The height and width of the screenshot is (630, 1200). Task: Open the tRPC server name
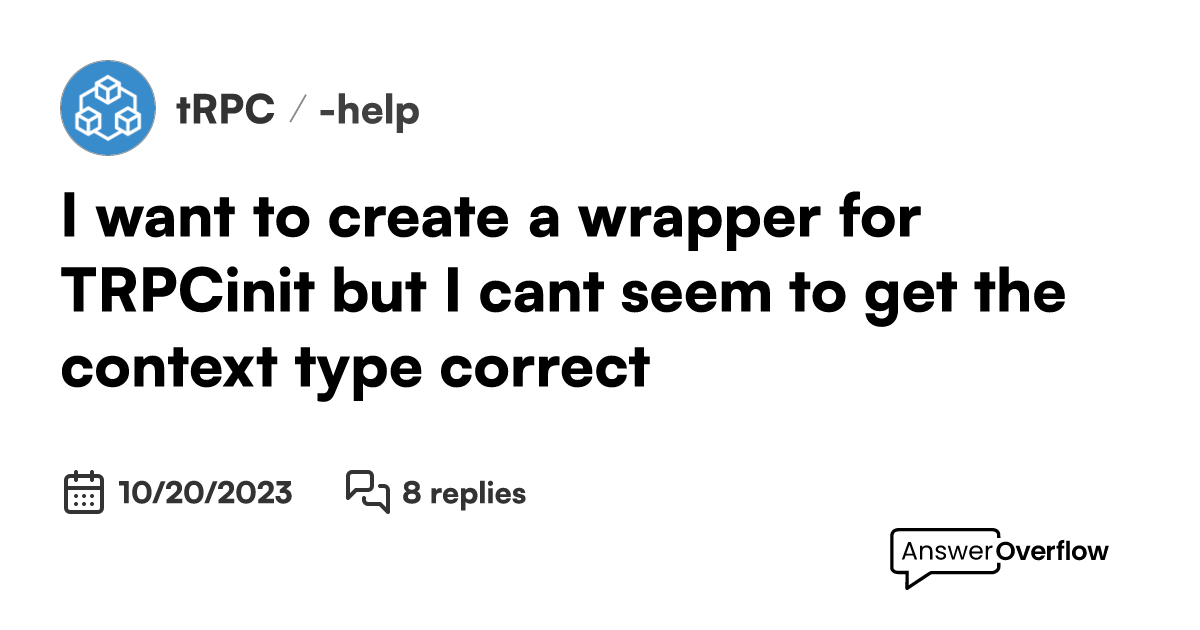[226, 110]
